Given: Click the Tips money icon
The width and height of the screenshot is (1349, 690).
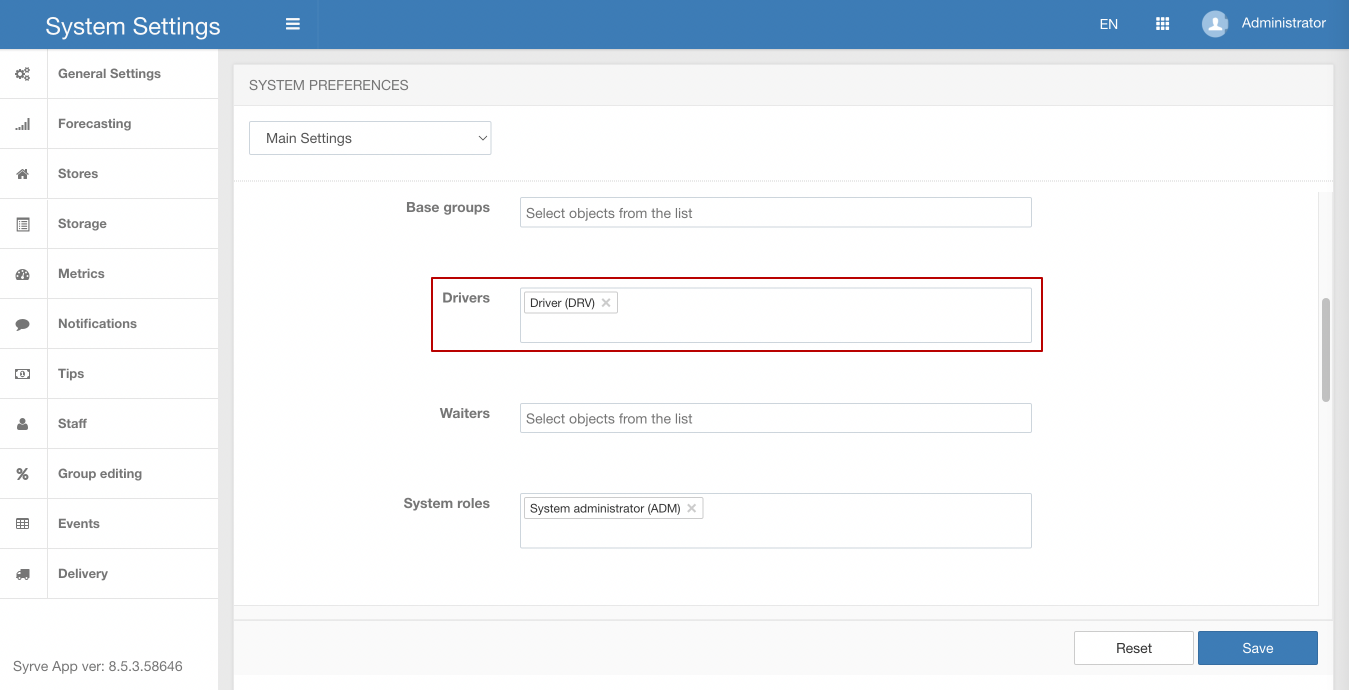Looking at the screenshot, I should [23, 374].
